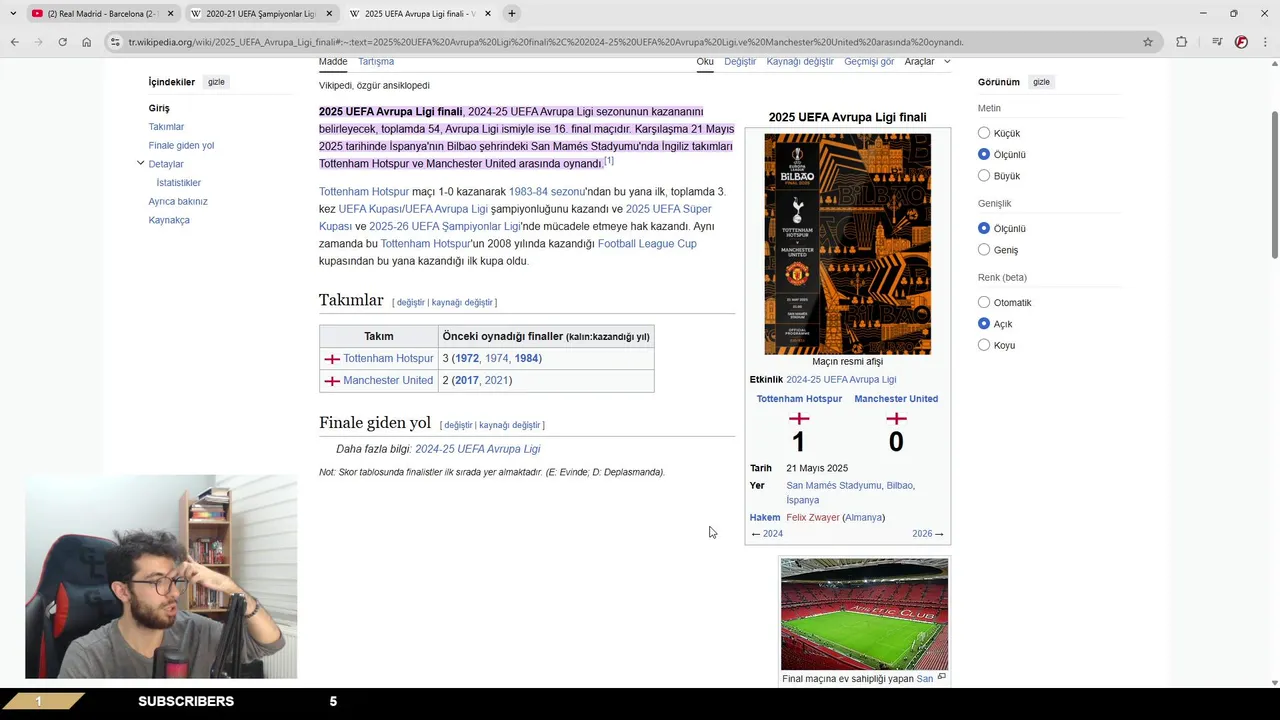This screenshot has width=1280, height=720.
Task: Open the Football League Cup link
Action: tap(647, 244)
